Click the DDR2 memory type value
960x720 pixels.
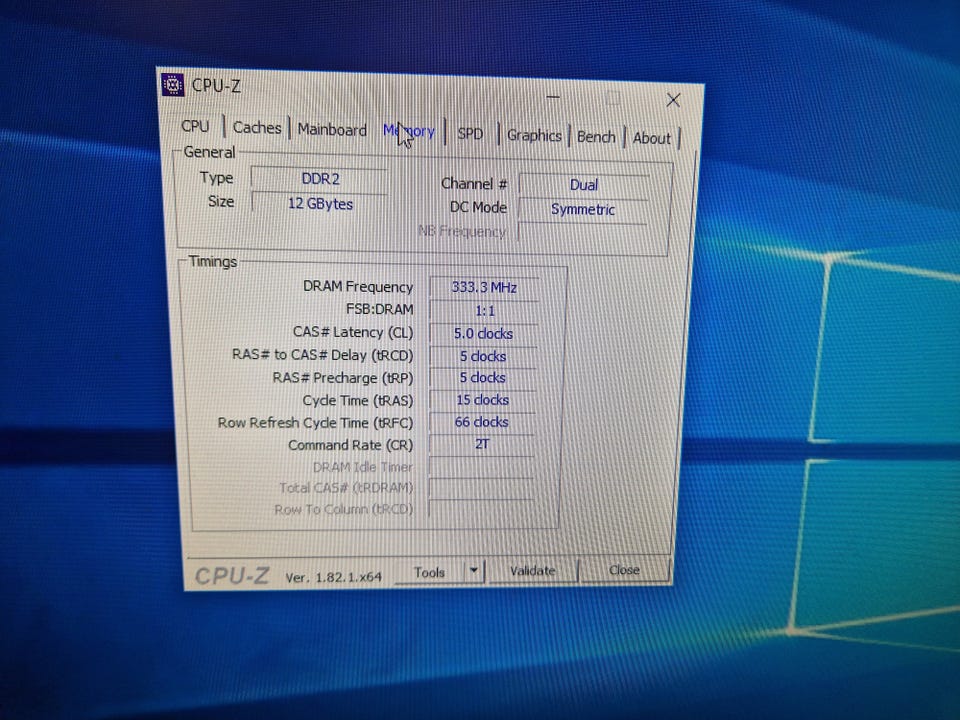[320, 179]
